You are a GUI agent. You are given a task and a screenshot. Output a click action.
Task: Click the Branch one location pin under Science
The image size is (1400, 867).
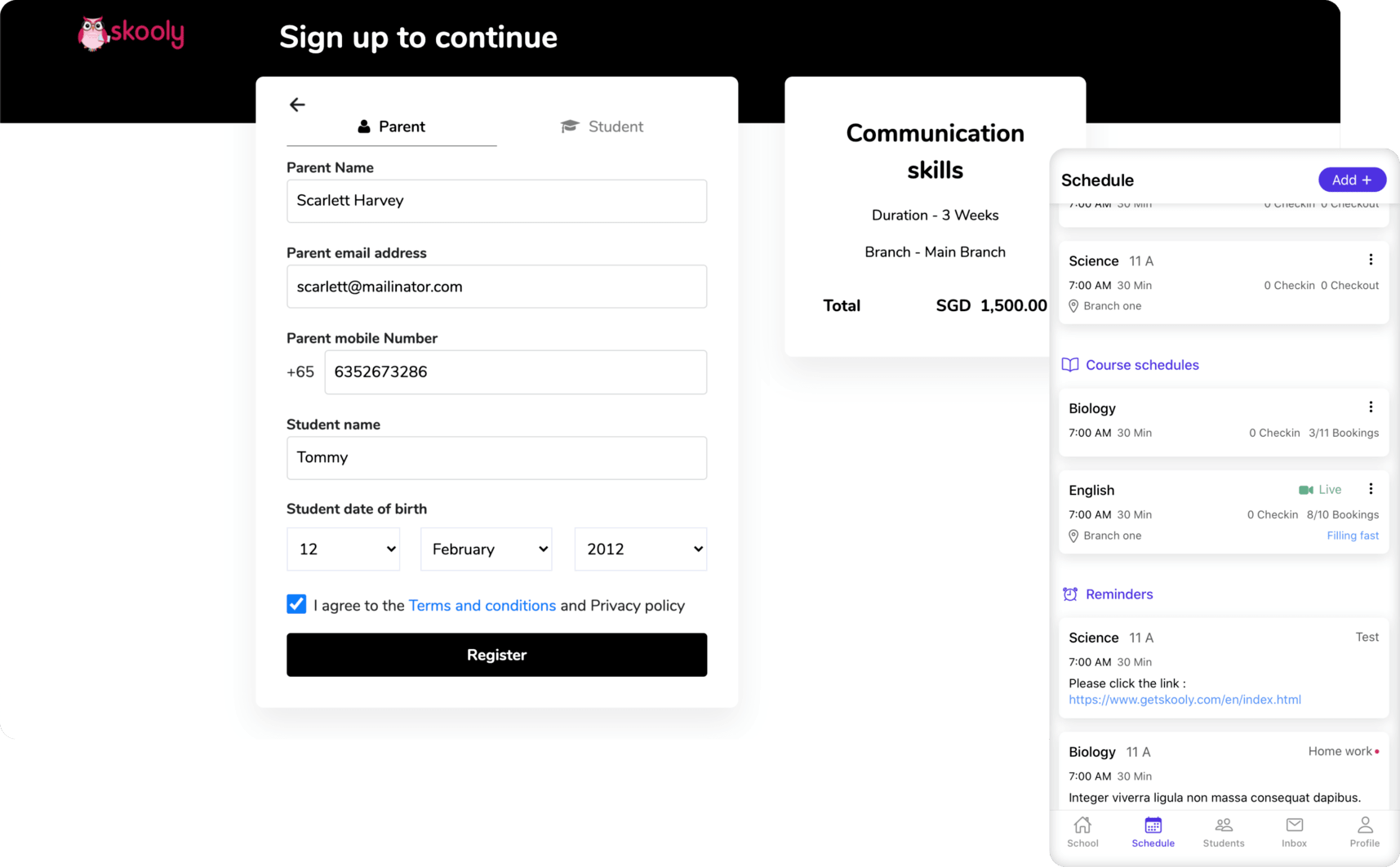tap(1074, 305)
